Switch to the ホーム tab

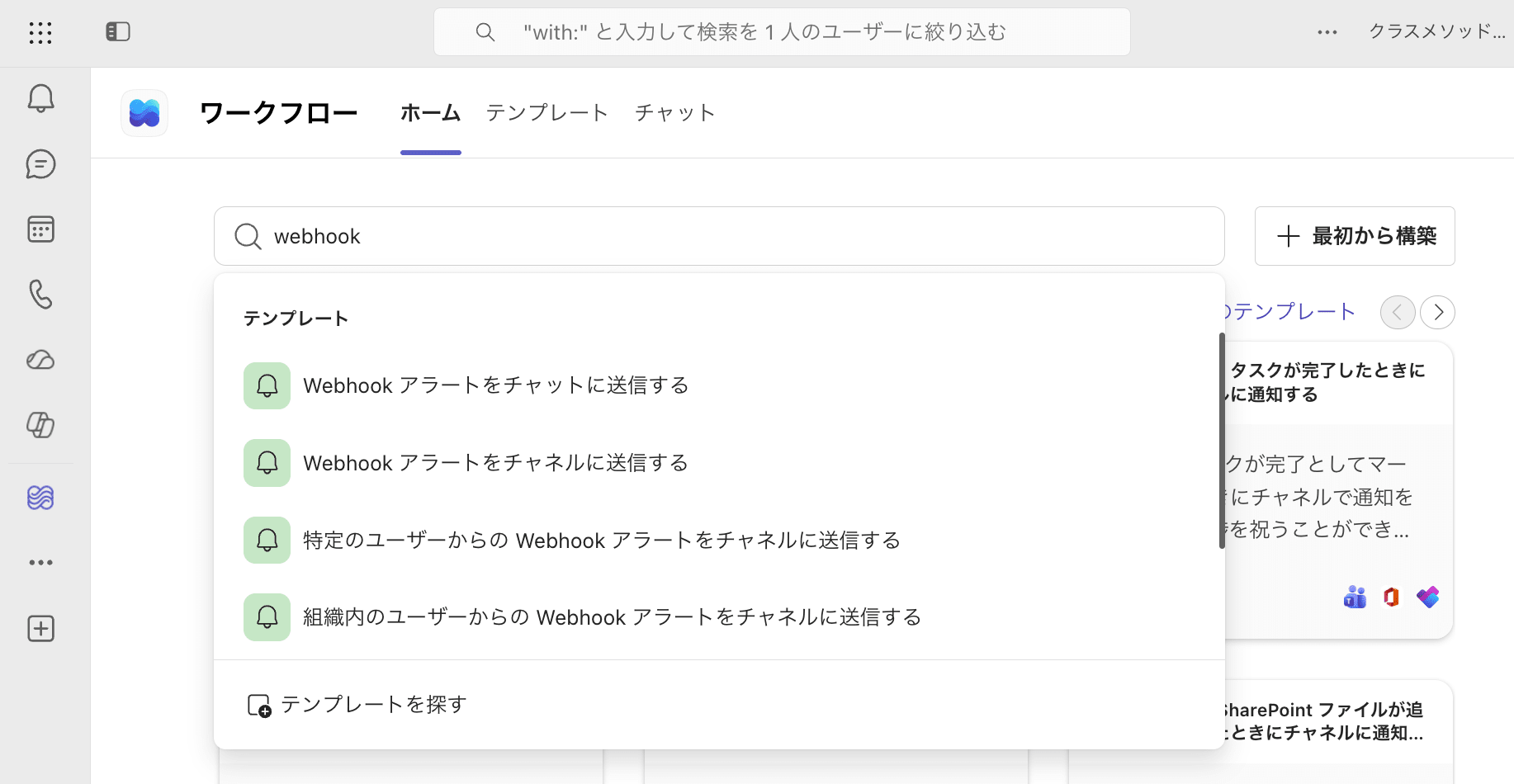(x=431, y=113)
